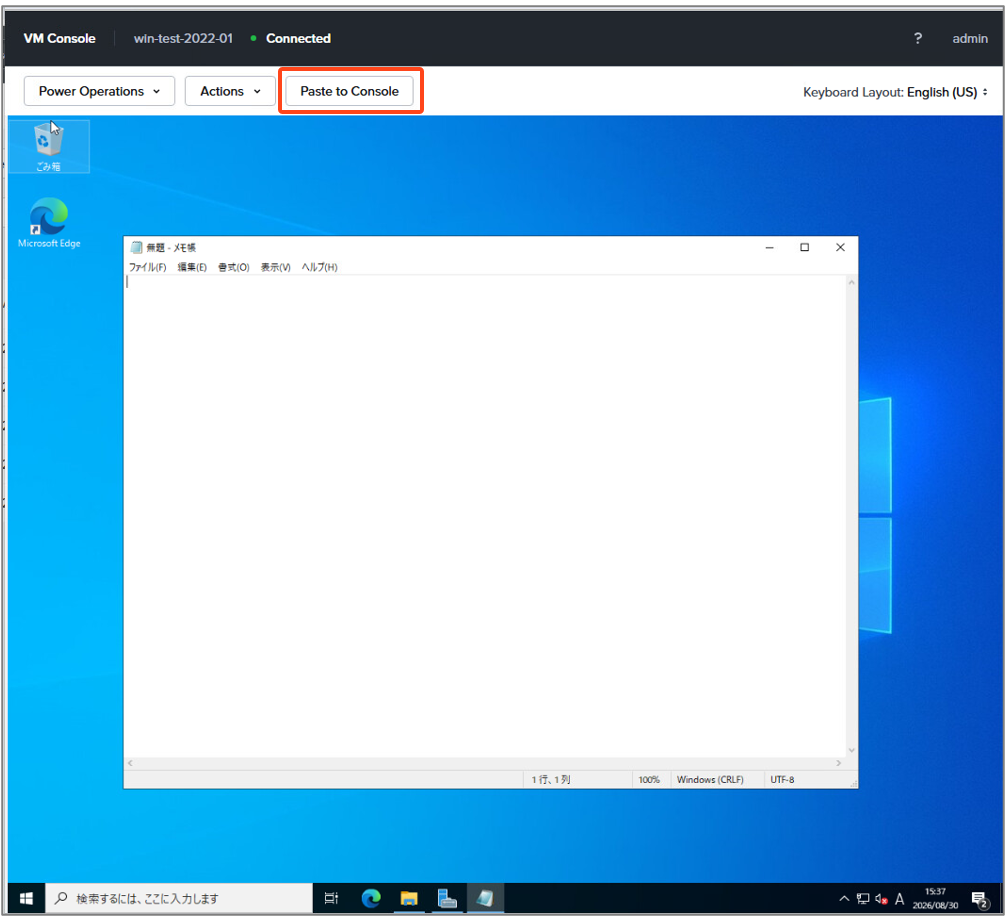This screenshot has height=917, width=1007.
Task: Maximize the Notepad window
Action: (x=804, y=247)
